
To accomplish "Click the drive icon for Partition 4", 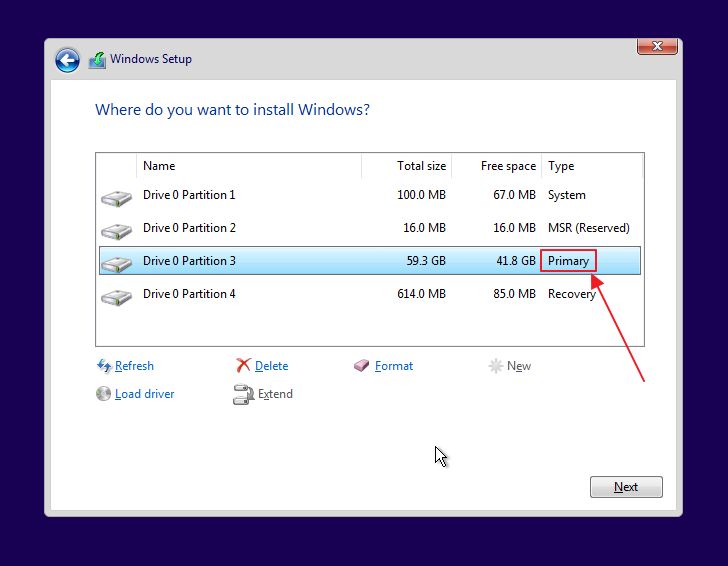I will click(x=117, y=297).
